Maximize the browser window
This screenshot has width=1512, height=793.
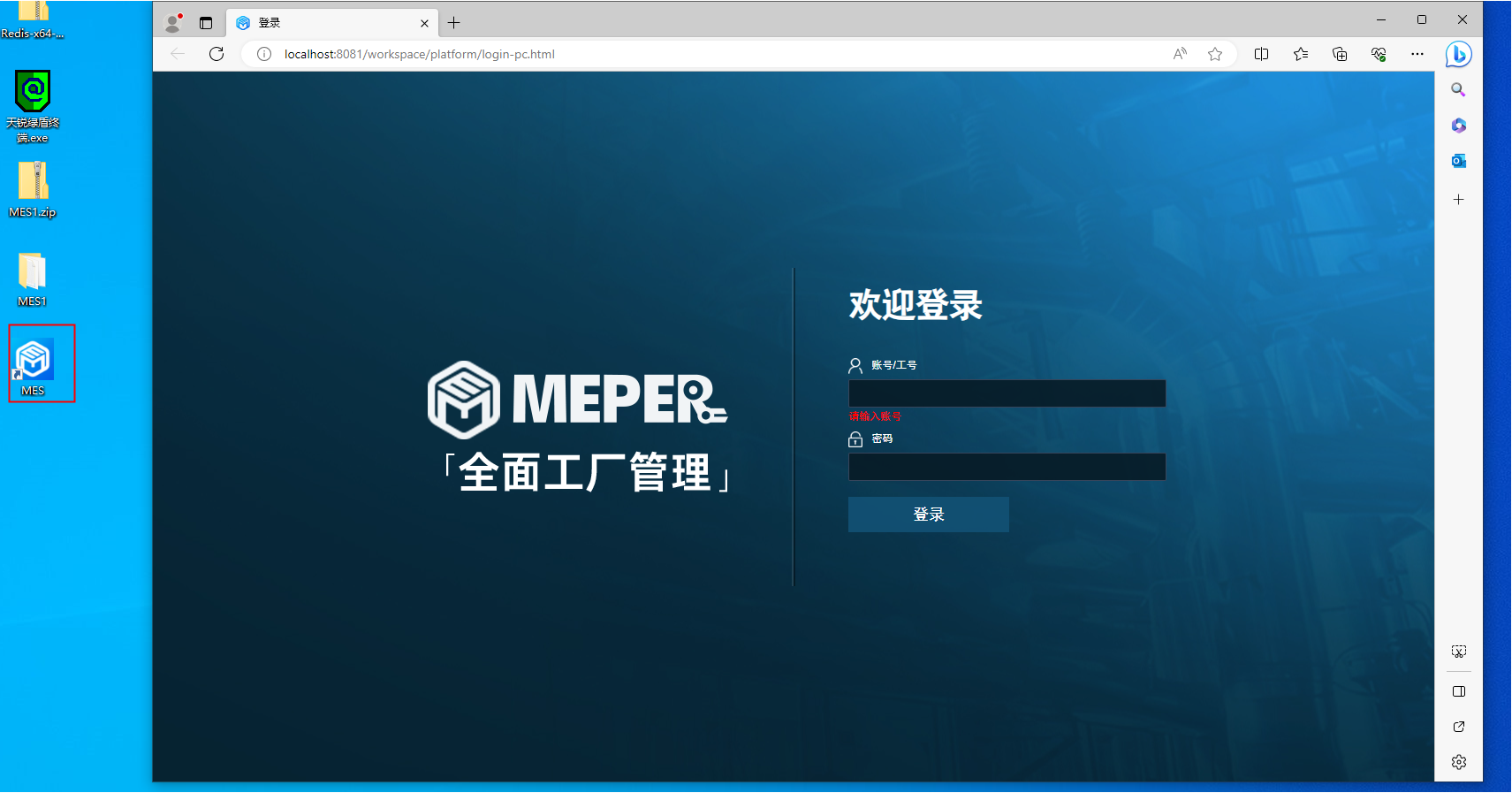[x=1422, y=19]
